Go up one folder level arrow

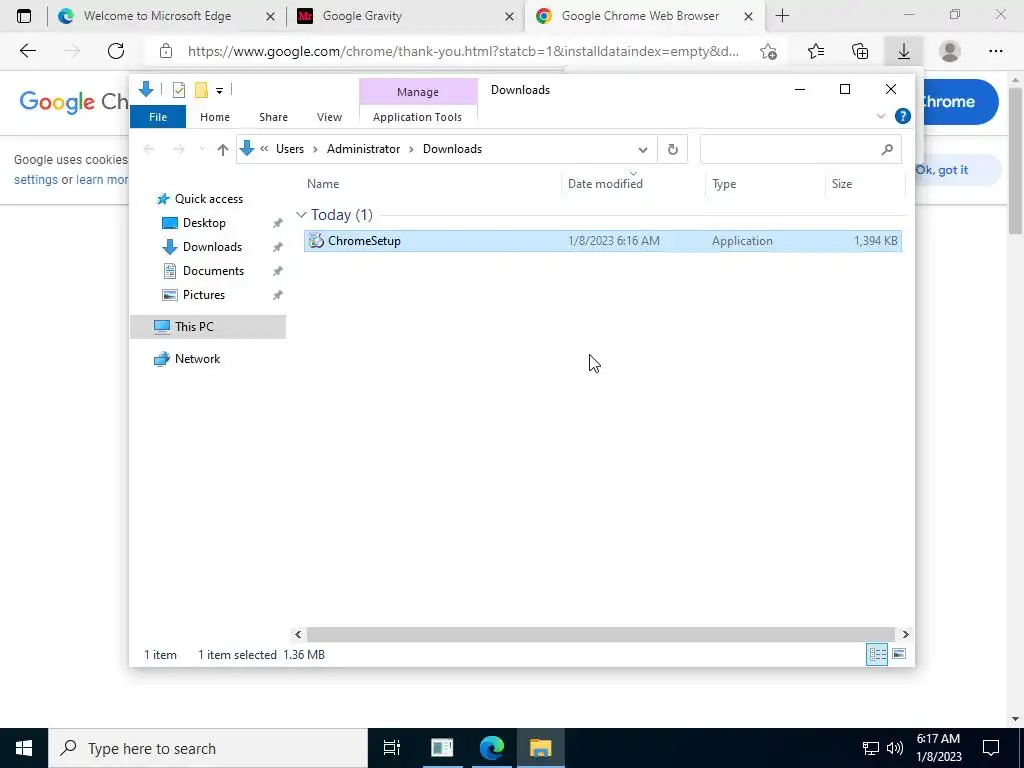tap(223, 150)
